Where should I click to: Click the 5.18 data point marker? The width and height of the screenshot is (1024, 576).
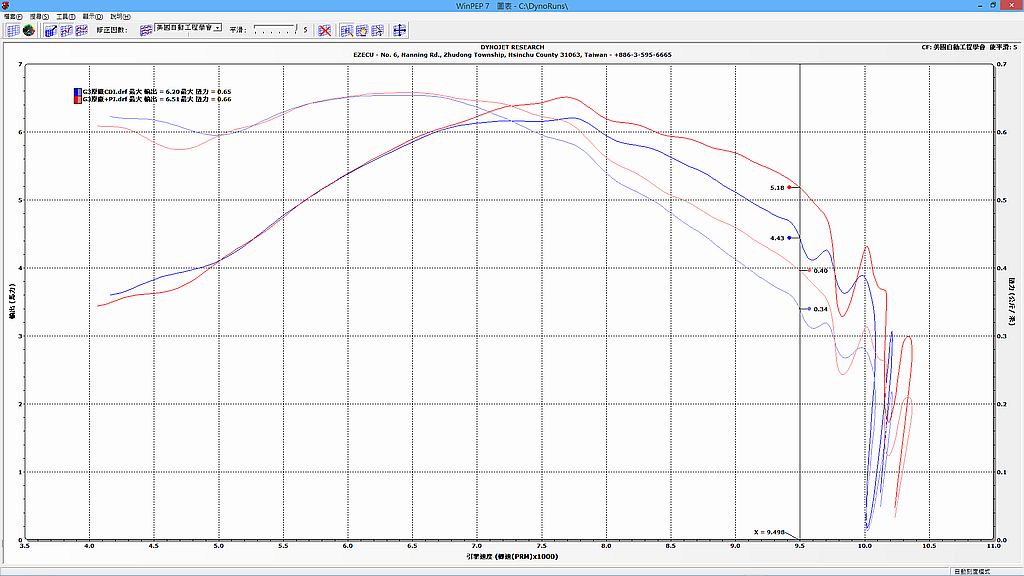coord(790,187)
